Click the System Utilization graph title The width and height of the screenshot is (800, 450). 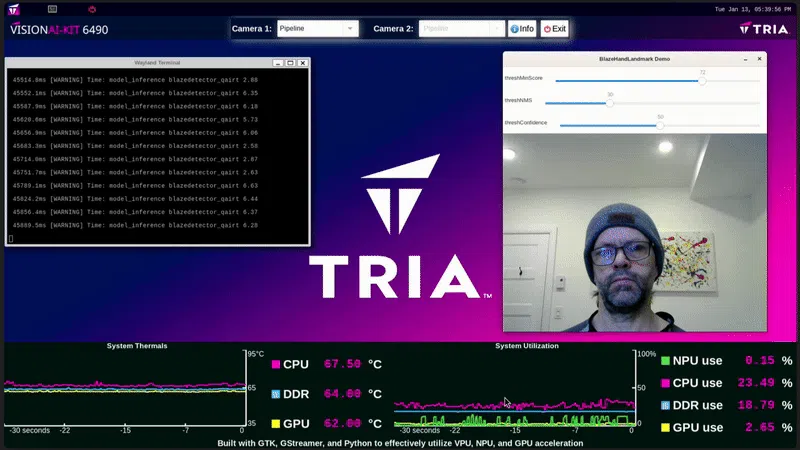pyautogui.click(x=527, y=346)
